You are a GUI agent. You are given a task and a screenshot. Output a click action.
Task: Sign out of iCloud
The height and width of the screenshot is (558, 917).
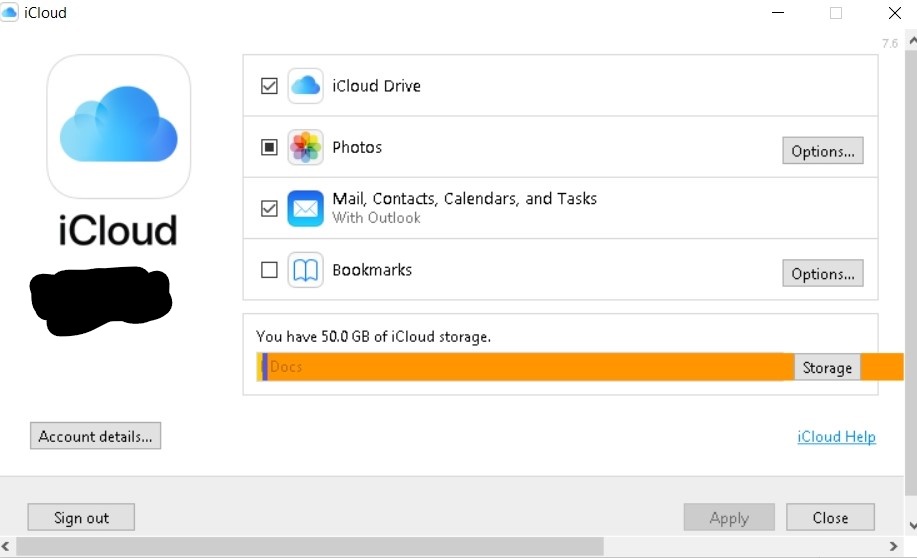coord(81,517)
